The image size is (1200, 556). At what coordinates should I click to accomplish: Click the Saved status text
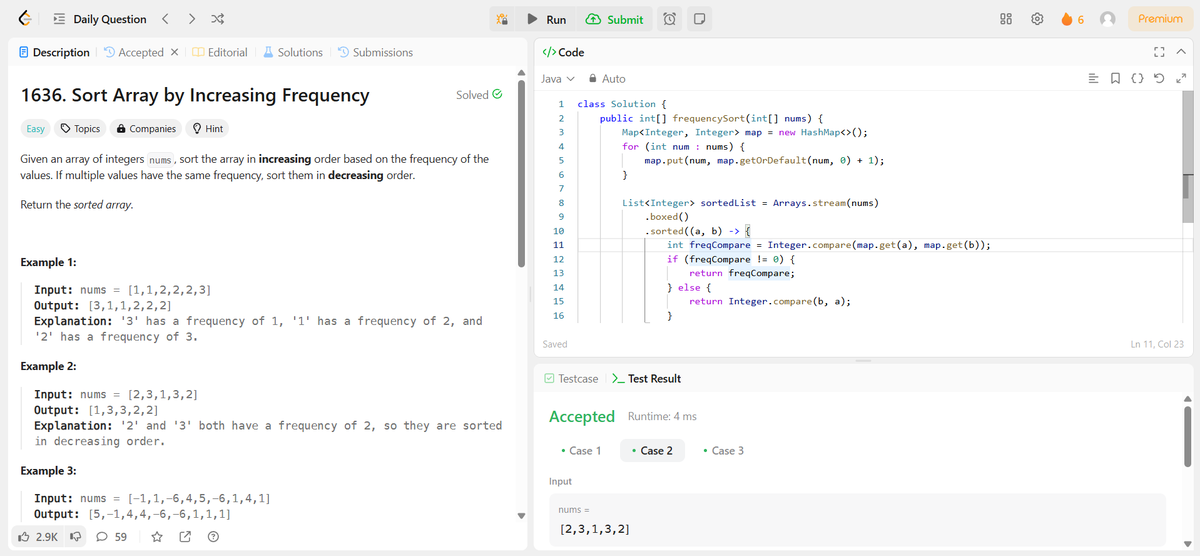point(554,344)
